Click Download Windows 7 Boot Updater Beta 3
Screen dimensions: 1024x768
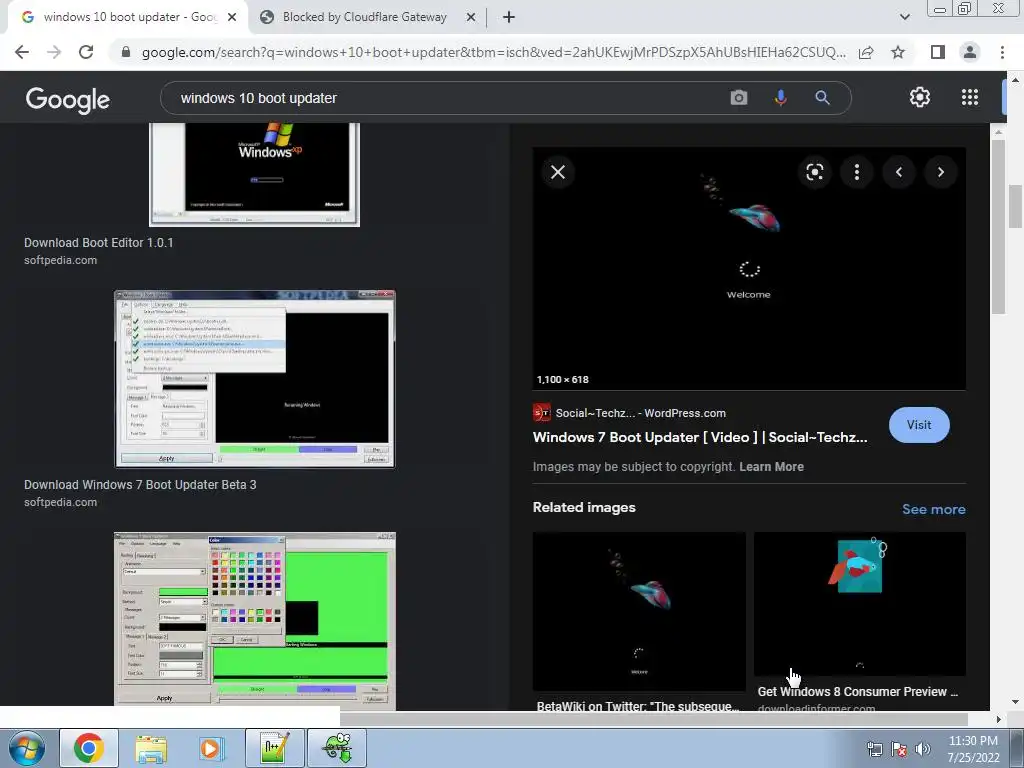[x=140, y=485]
